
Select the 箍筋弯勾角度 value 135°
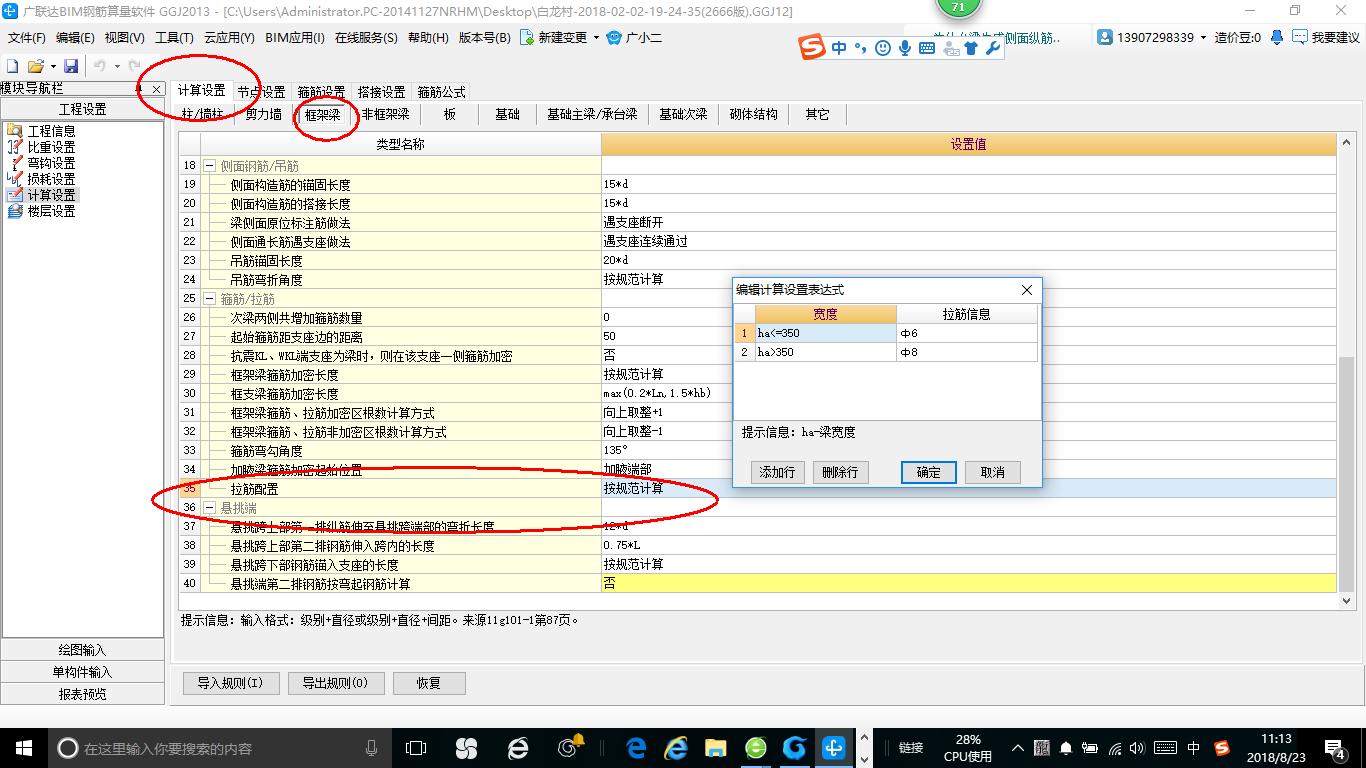click(x=968, y=451)
